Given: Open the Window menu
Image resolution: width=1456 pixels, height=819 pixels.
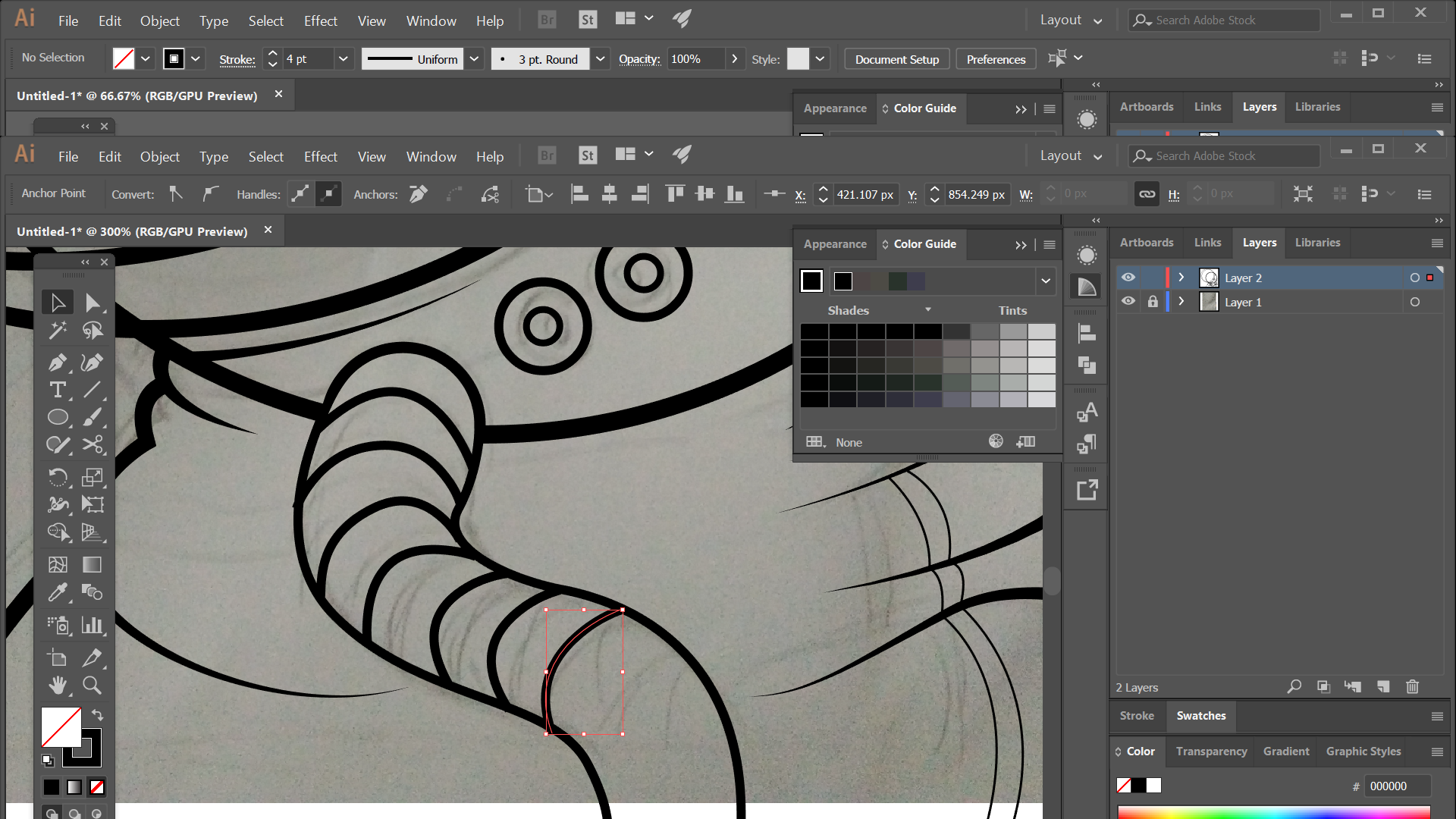Looking at the screenshot, I should pyautogui.click(x=431, y=156).
